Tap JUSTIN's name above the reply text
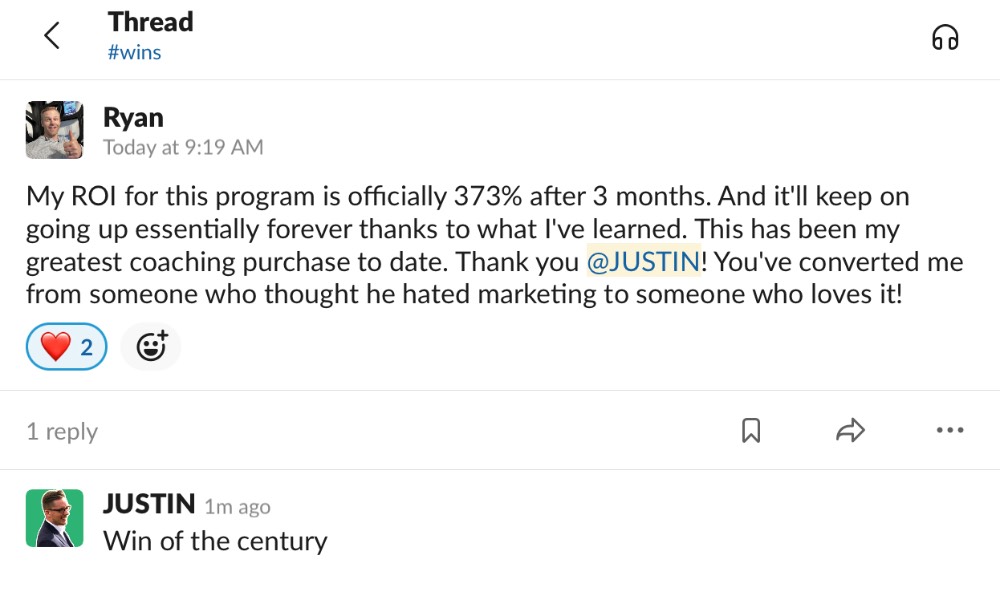 click(x=148, y=505)
